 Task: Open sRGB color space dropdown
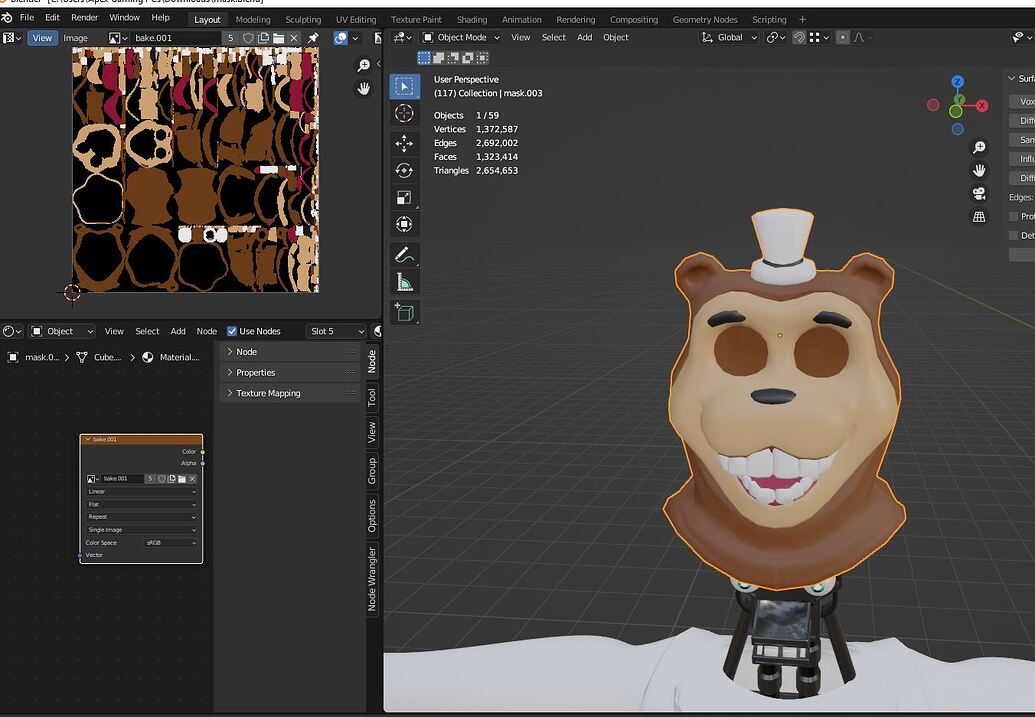coord(170,543)
